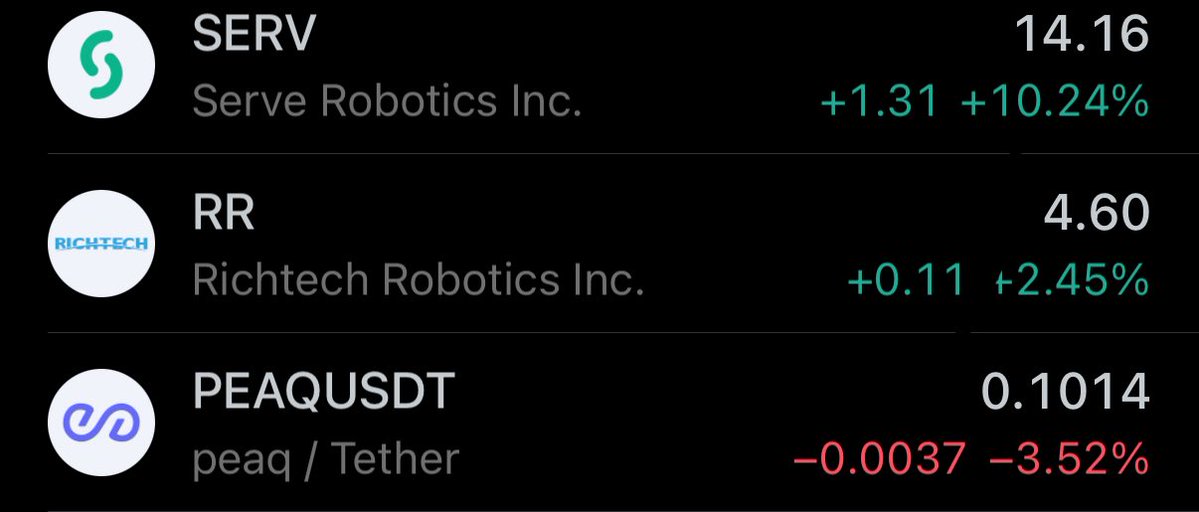1199x512 pixels.
Task: Tap the green Serve Robotics logo icon
Action: (101, 64)
